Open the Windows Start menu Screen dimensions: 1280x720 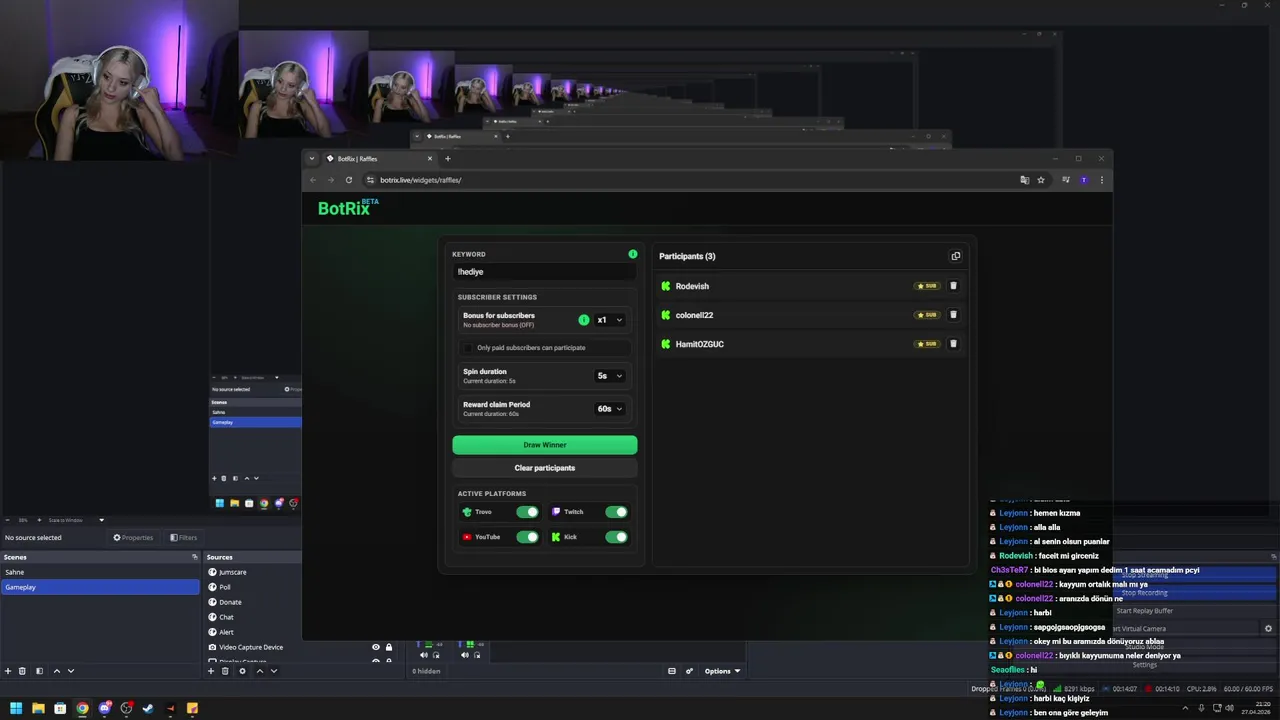[16, 708]
